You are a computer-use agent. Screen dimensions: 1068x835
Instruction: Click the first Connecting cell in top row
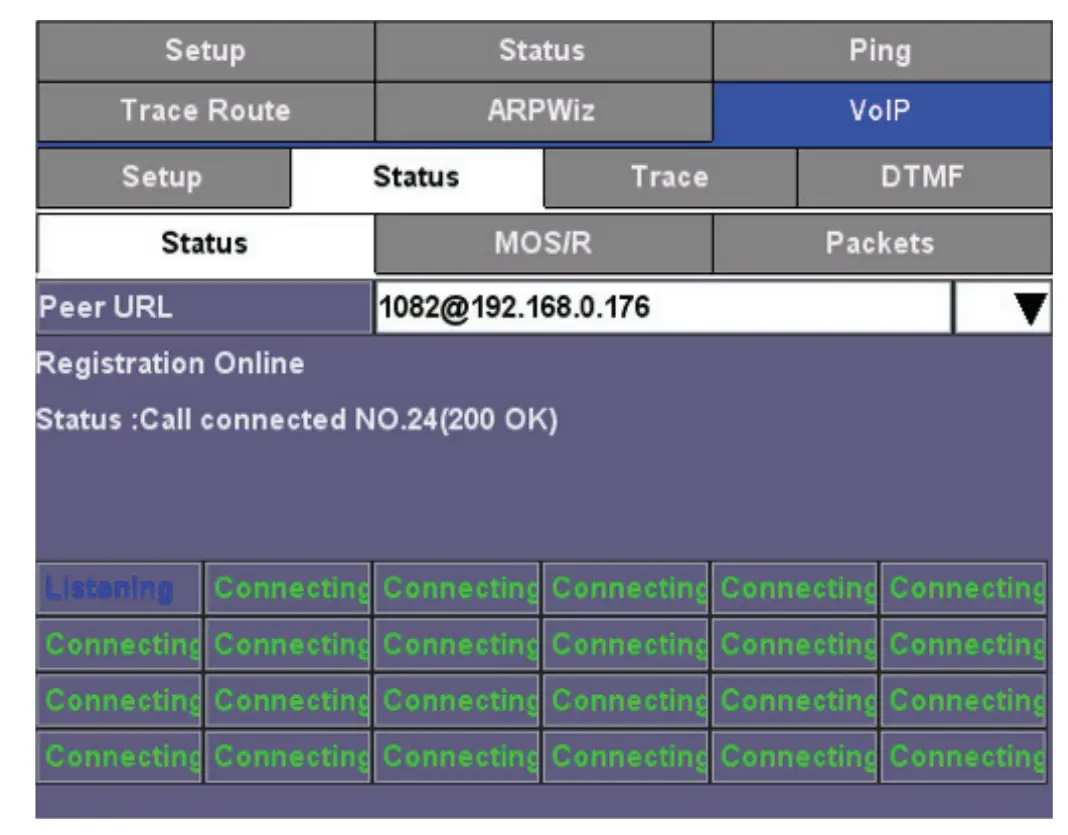287,590
